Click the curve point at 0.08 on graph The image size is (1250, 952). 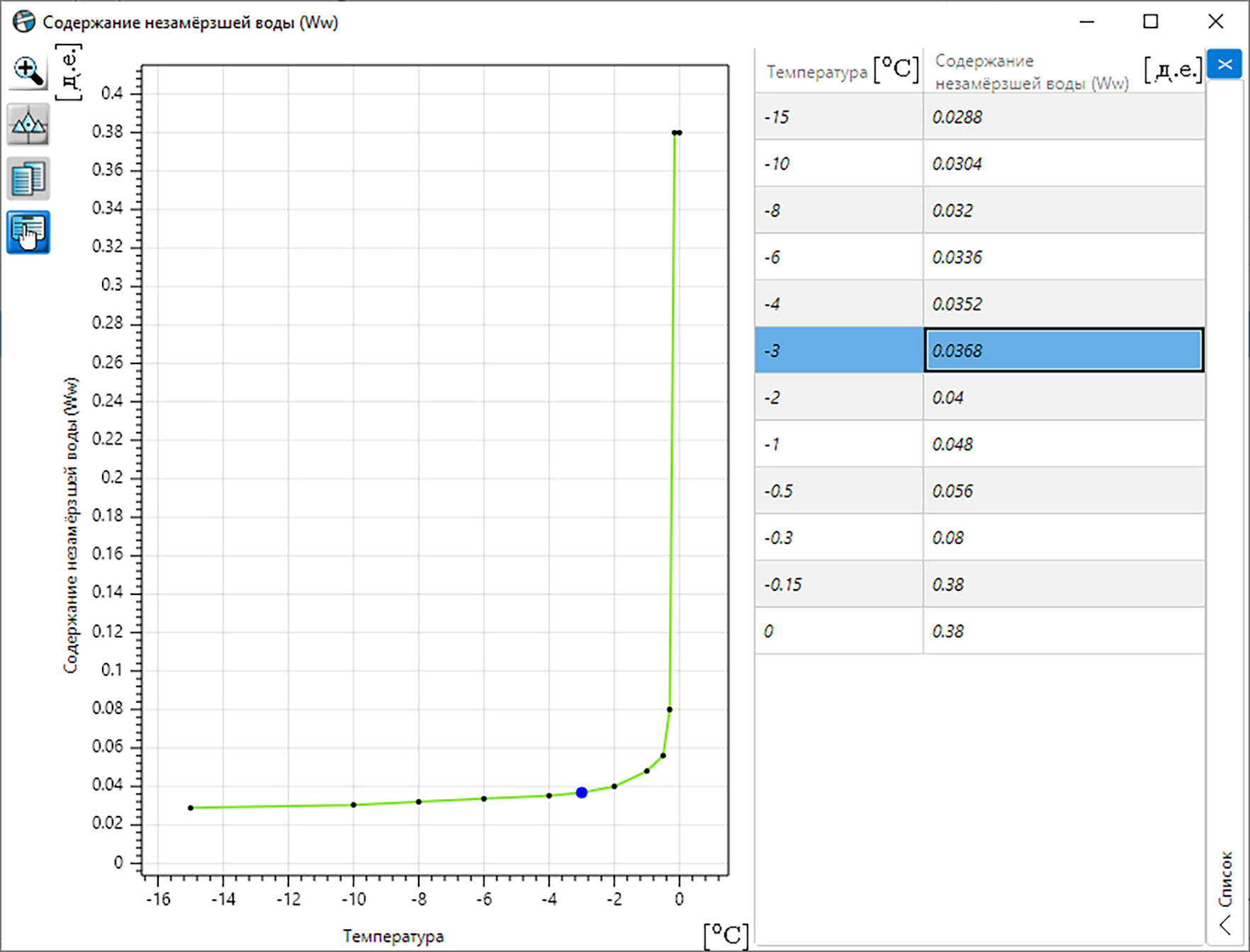pos(670,709)
